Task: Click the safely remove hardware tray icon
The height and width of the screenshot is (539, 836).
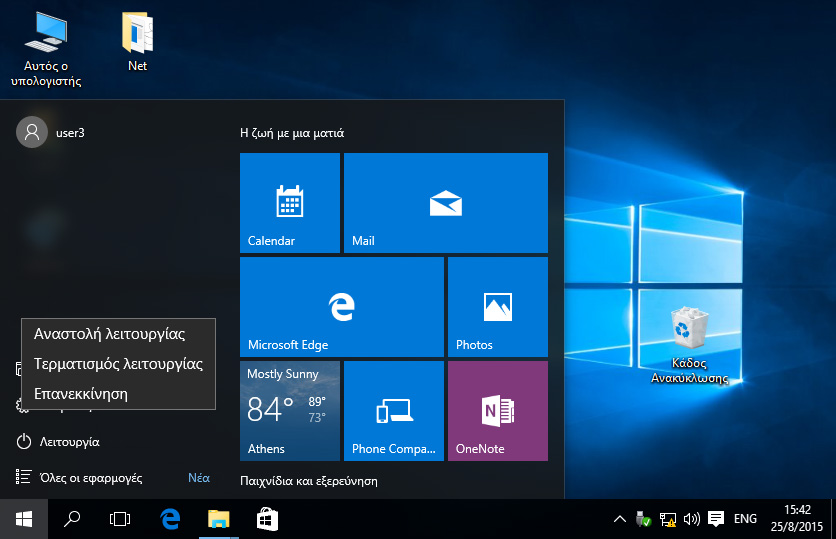Action: 643,519
